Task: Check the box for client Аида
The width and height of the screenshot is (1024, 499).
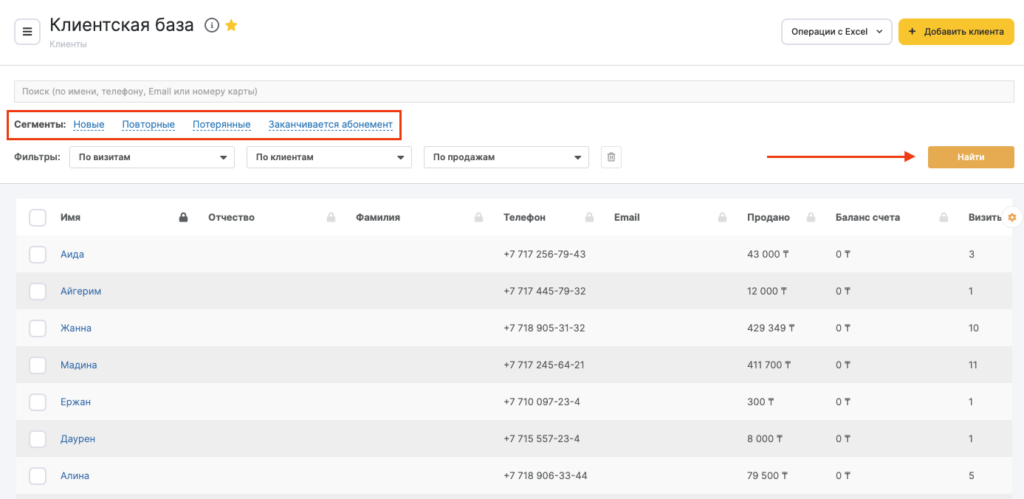Action: click(x=37, y=254)
